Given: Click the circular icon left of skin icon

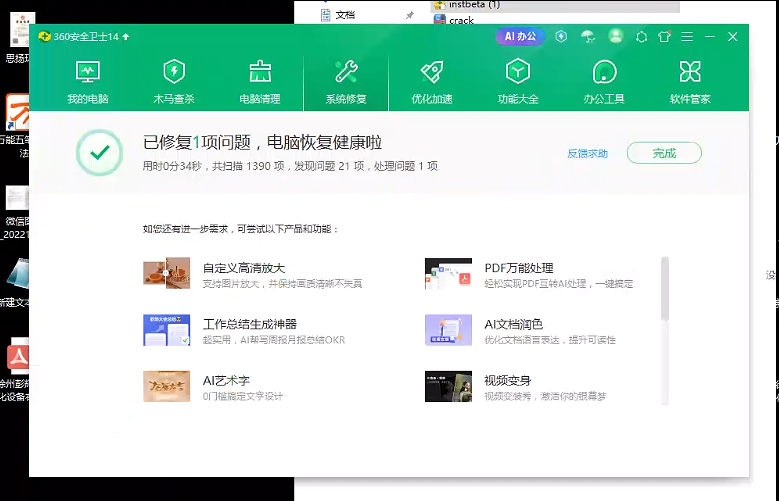Looking at the screenshot, I should pyautogui.click(x=641, y=36).
